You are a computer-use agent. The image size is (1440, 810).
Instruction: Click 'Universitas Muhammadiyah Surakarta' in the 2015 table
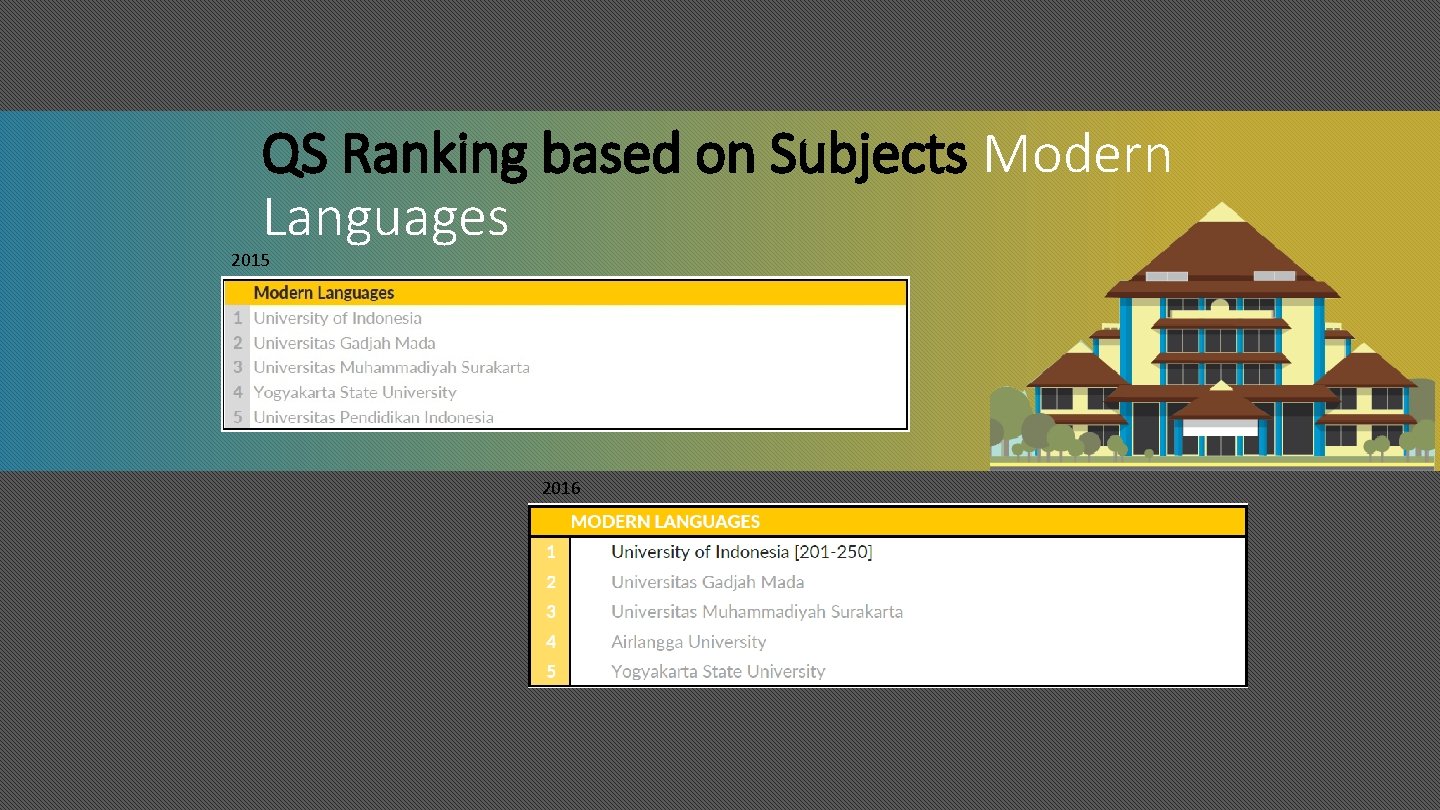pos(392,367)
